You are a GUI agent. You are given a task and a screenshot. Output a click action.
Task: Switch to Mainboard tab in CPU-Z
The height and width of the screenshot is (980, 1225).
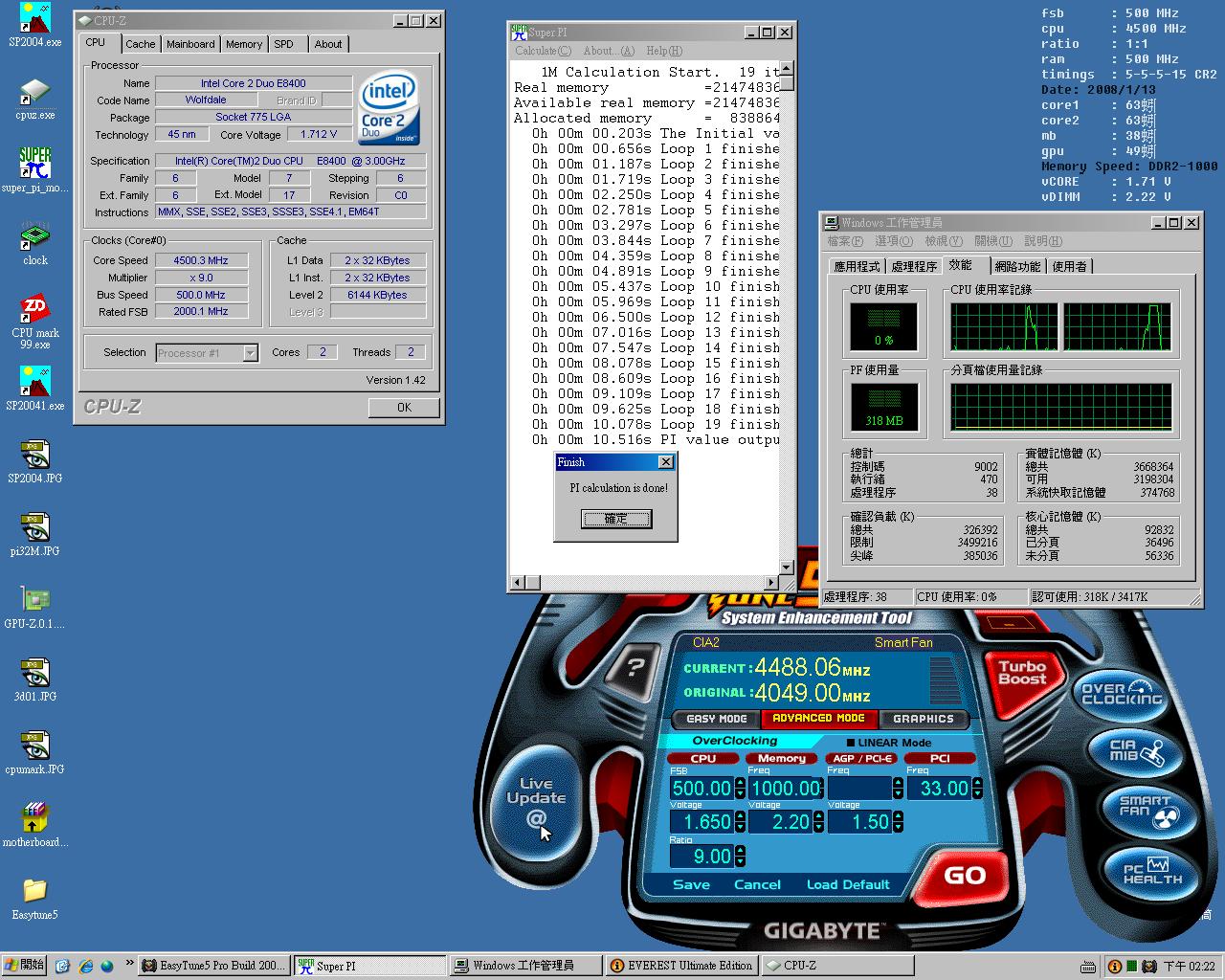click(x=190, y=44)
